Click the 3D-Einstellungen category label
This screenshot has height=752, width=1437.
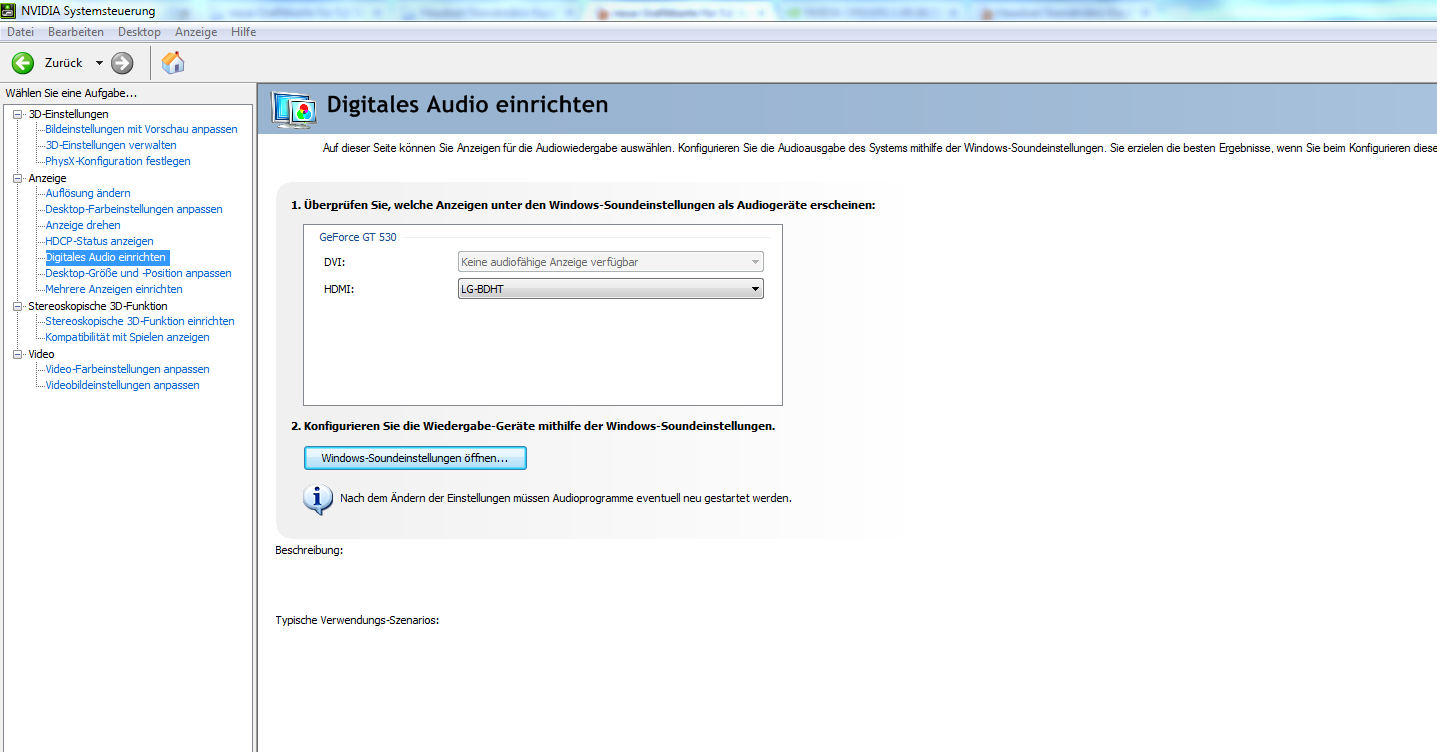pos(68,114)
